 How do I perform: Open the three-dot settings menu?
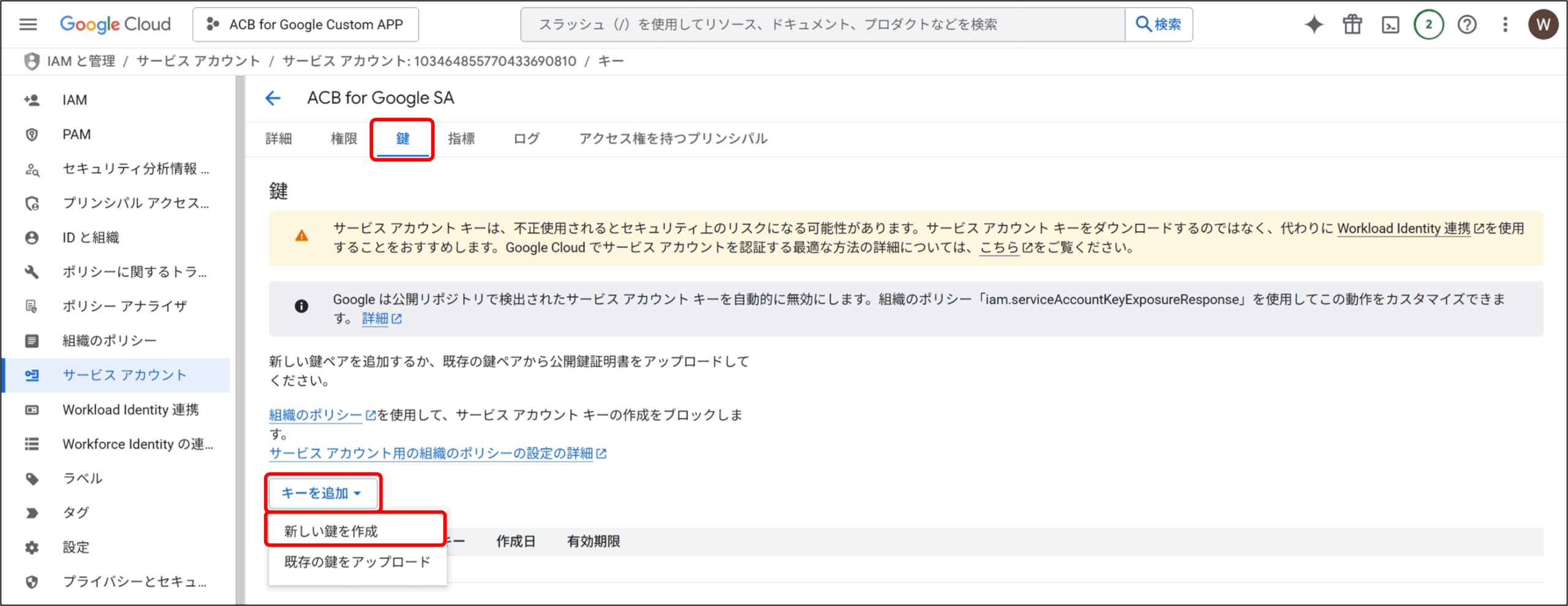pos(1505,25)
